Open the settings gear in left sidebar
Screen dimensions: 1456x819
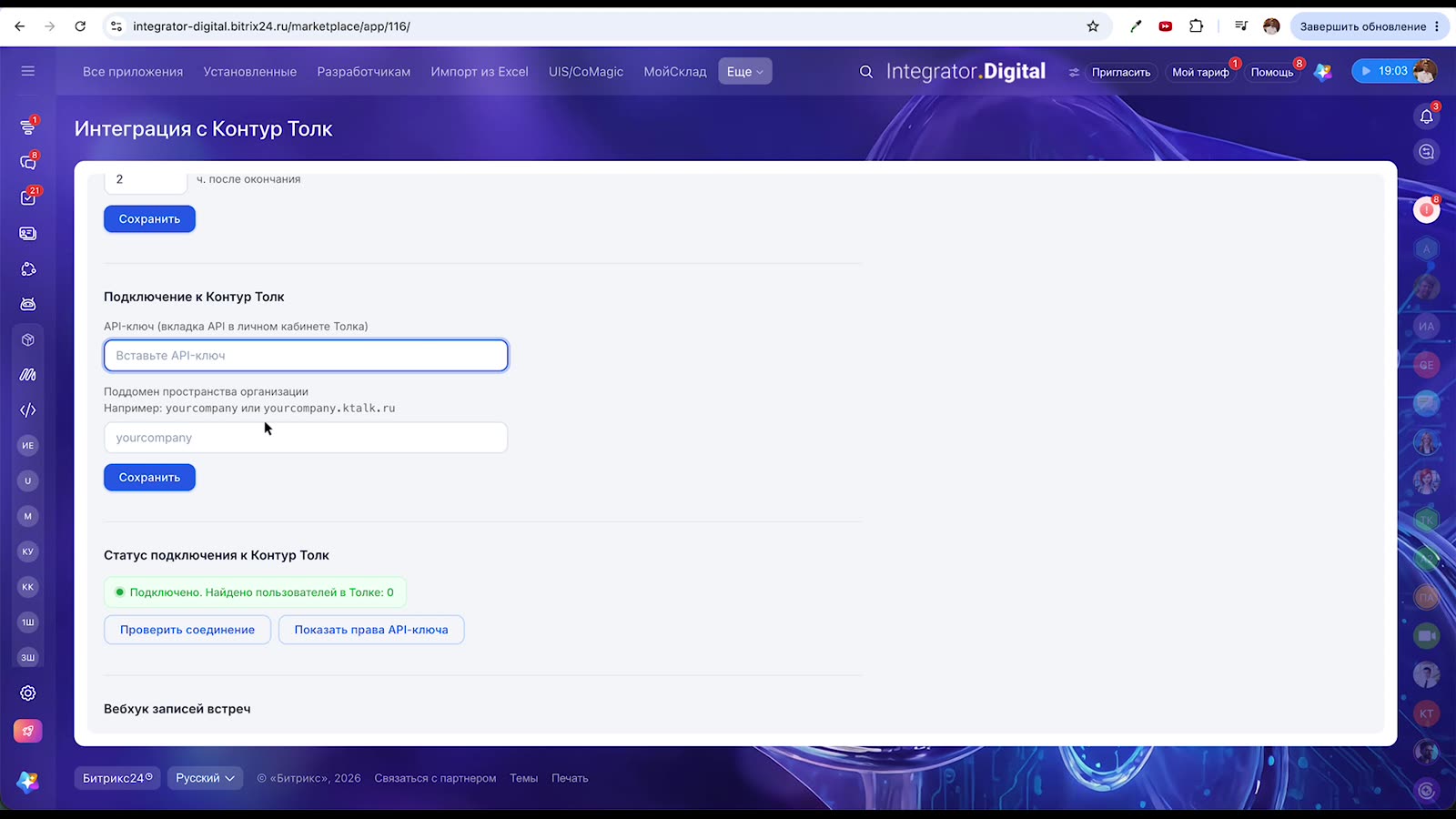point(28,693)
